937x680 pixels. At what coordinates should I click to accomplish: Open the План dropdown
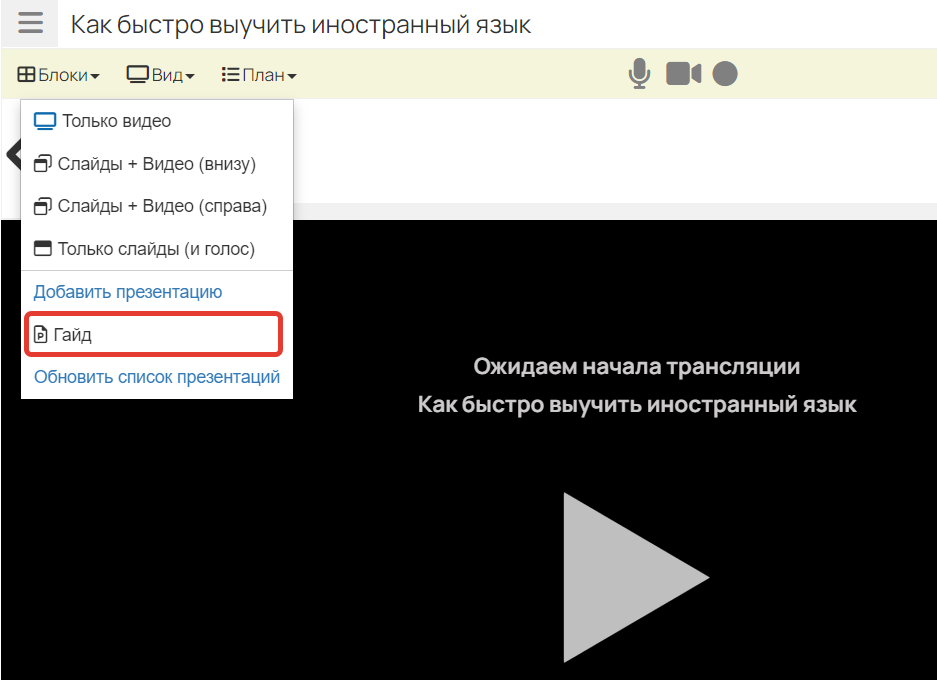(259, 75)
